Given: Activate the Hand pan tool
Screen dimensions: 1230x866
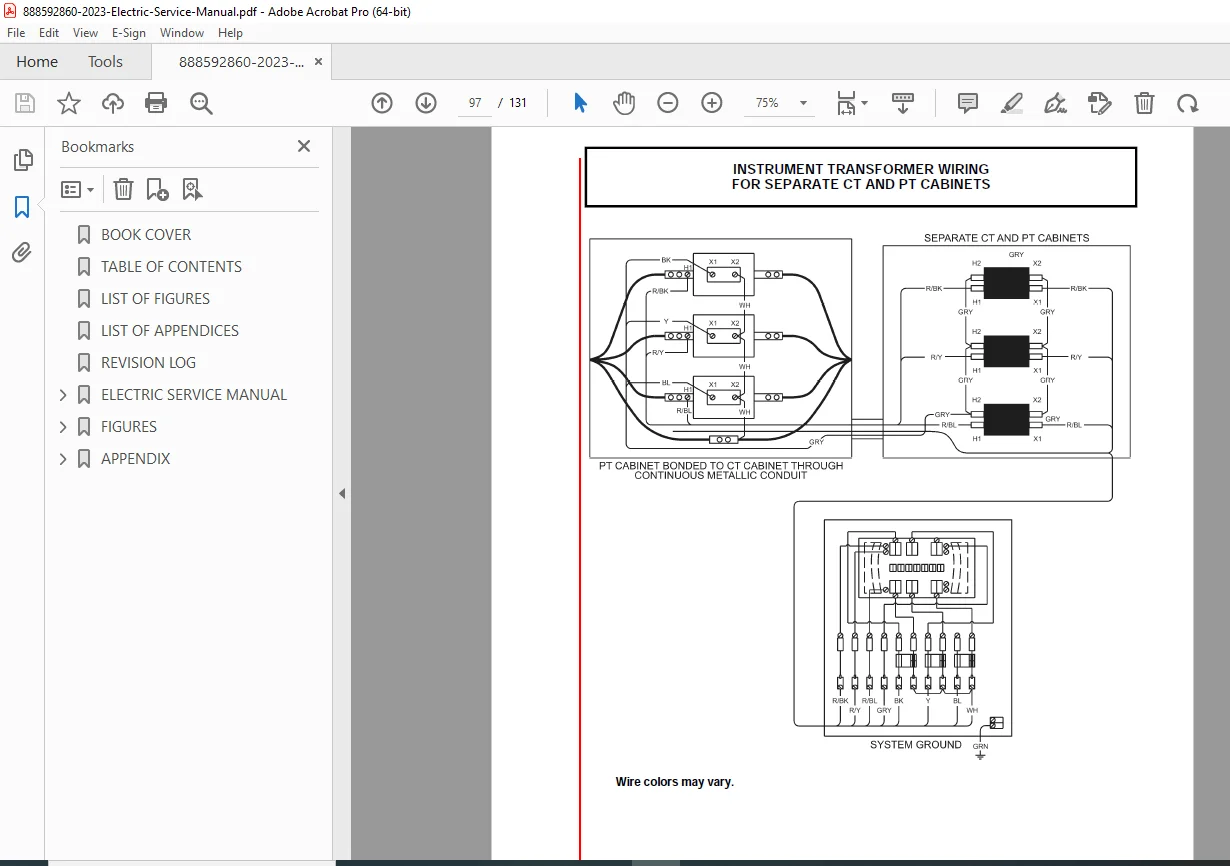Looking at the screenshot, I should (x=624, y=103).
